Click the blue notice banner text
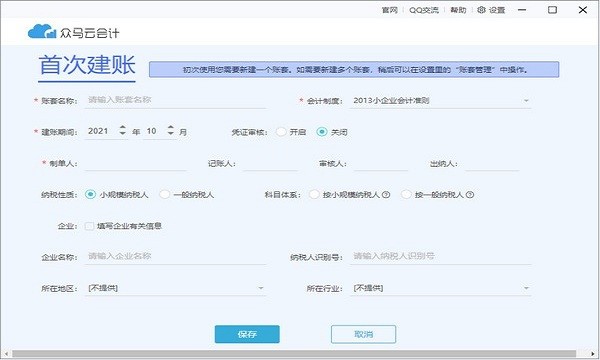Image resolution: width=600 pixels, height=360 pixels. click(355, 70)
